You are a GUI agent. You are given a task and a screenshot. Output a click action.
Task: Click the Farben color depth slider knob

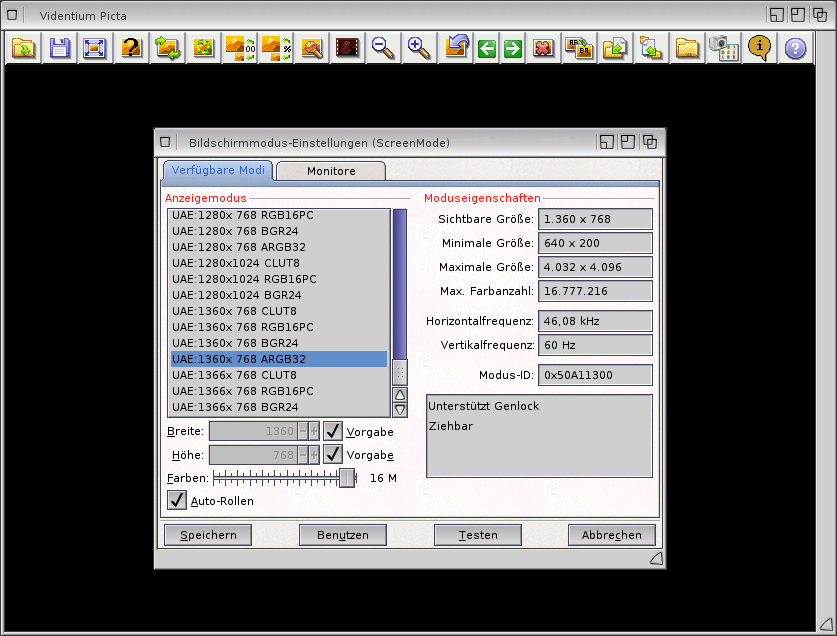347,478
